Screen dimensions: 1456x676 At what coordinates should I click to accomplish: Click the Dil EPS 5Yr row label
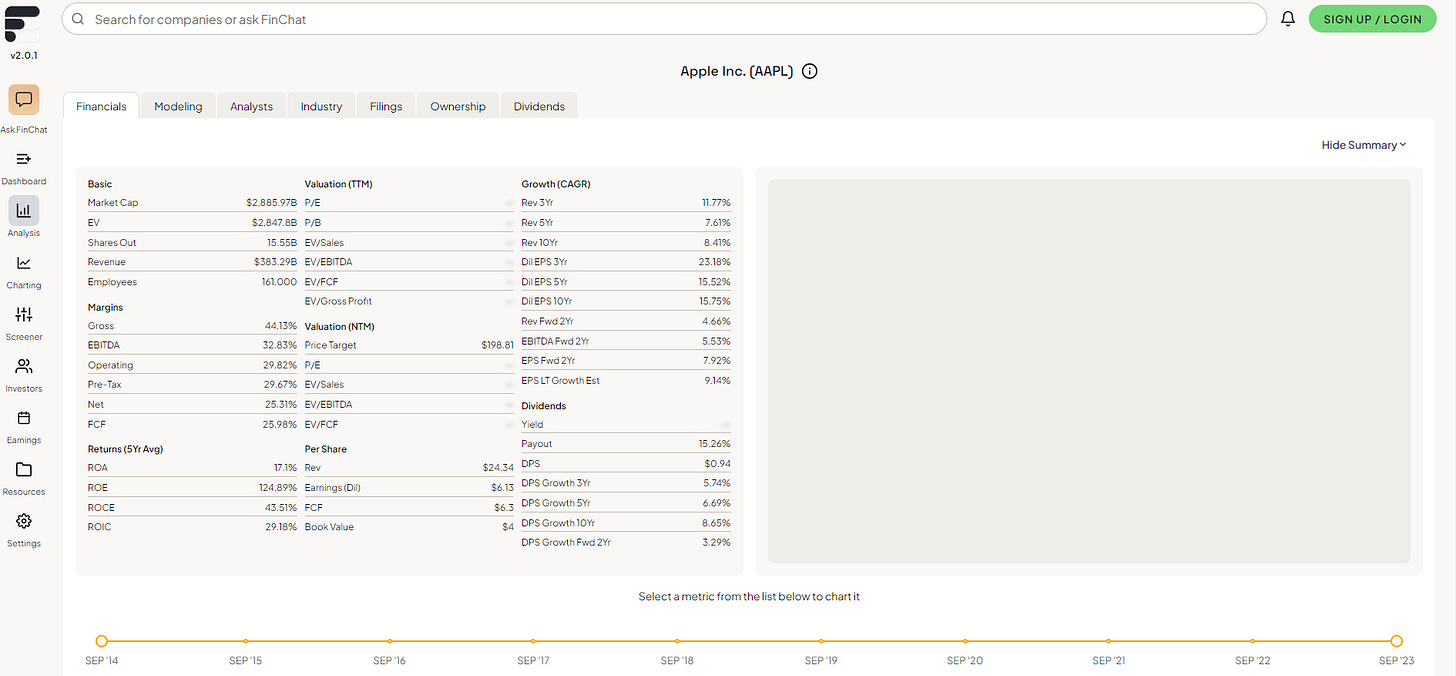[544, 282]
